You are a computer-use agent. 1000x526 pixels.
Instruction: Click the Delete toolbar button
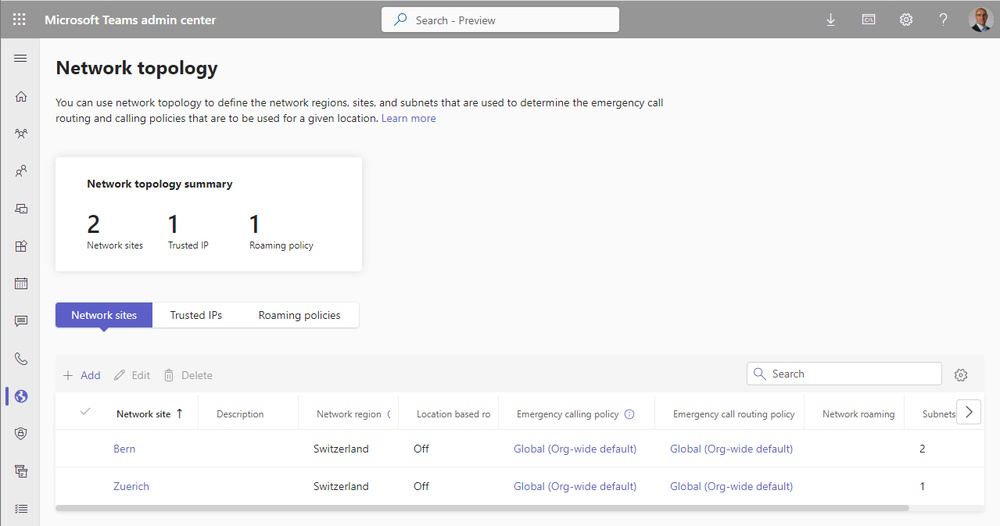(188, 376)
